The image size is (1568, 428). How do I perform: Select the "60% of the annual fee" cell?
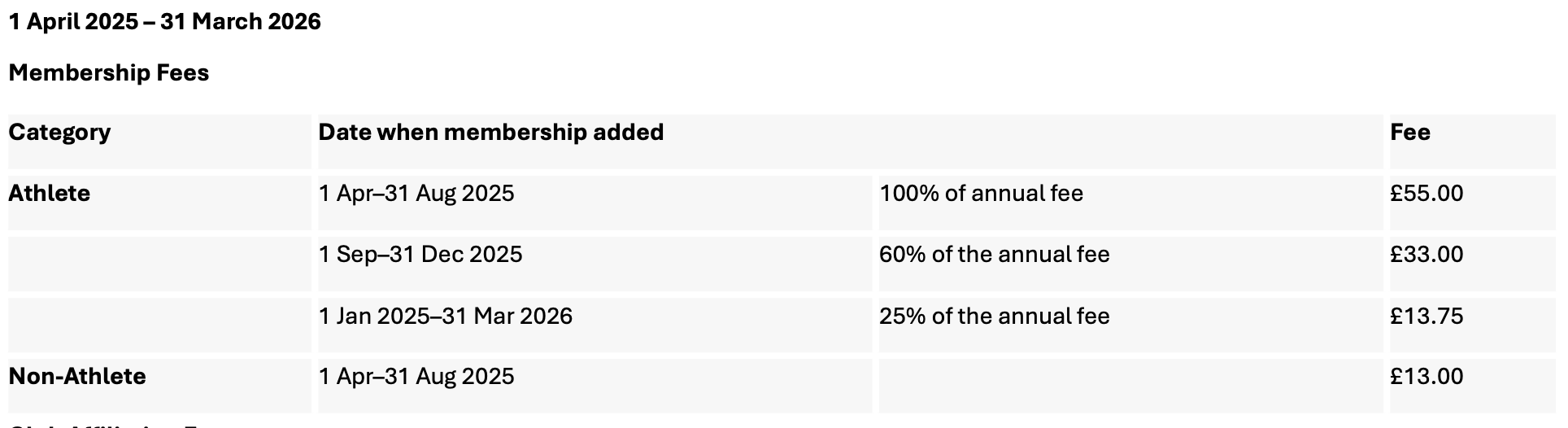tap(994, 255)
